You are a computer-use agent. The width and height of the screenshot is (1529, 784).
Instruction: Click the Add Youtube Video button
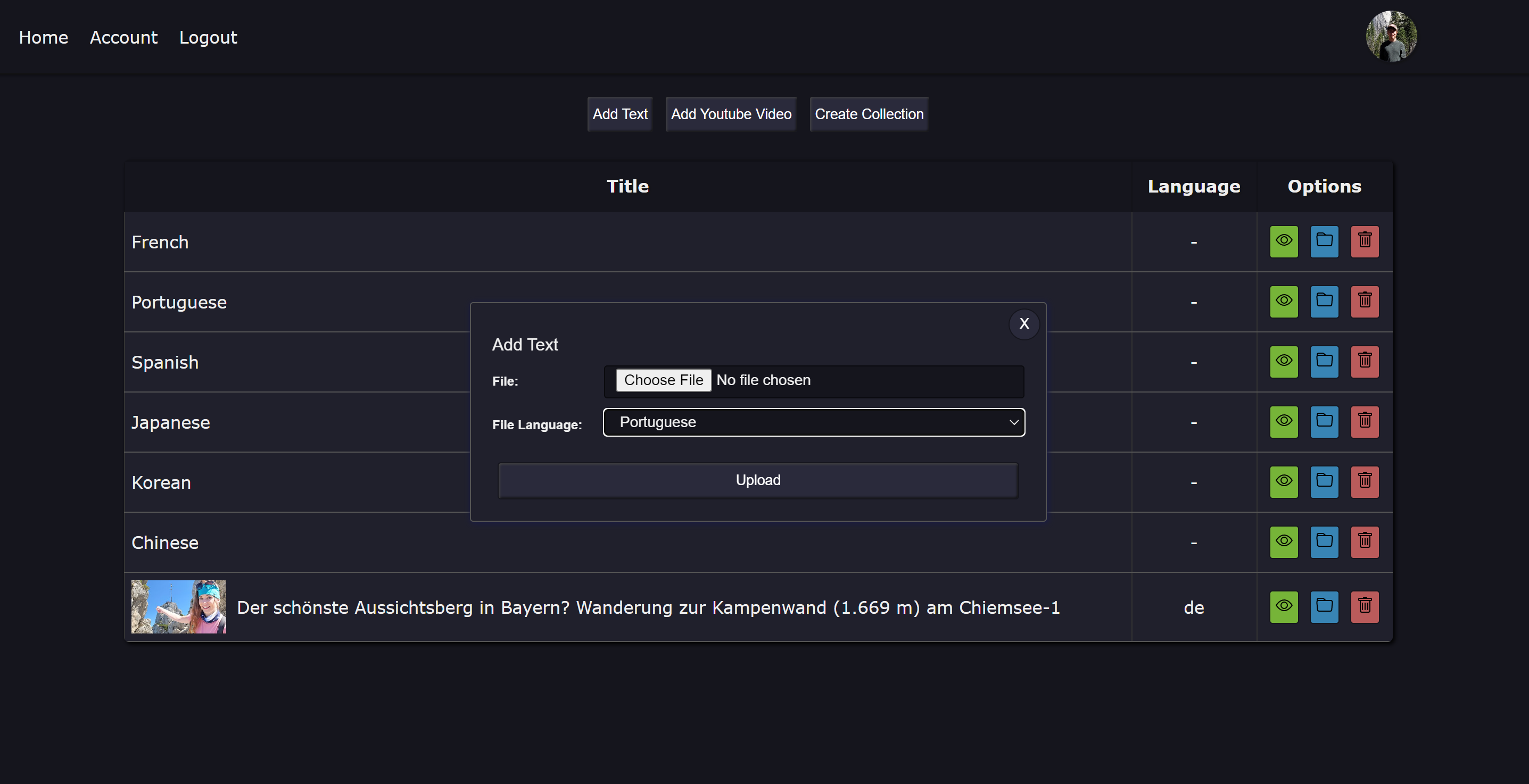click(731, 114)
